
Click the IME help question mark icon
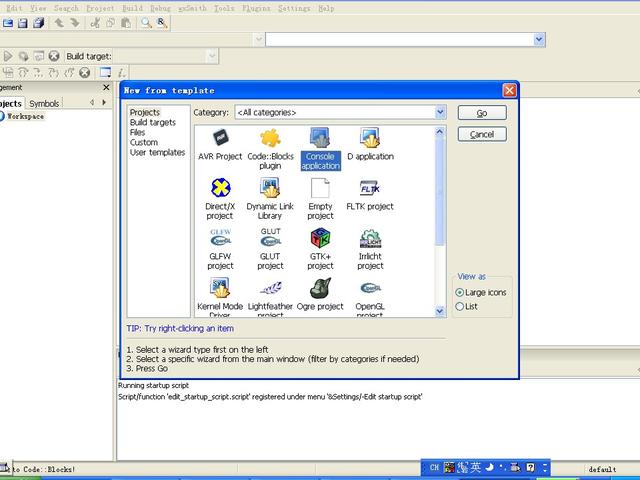[x=530, y=468]
